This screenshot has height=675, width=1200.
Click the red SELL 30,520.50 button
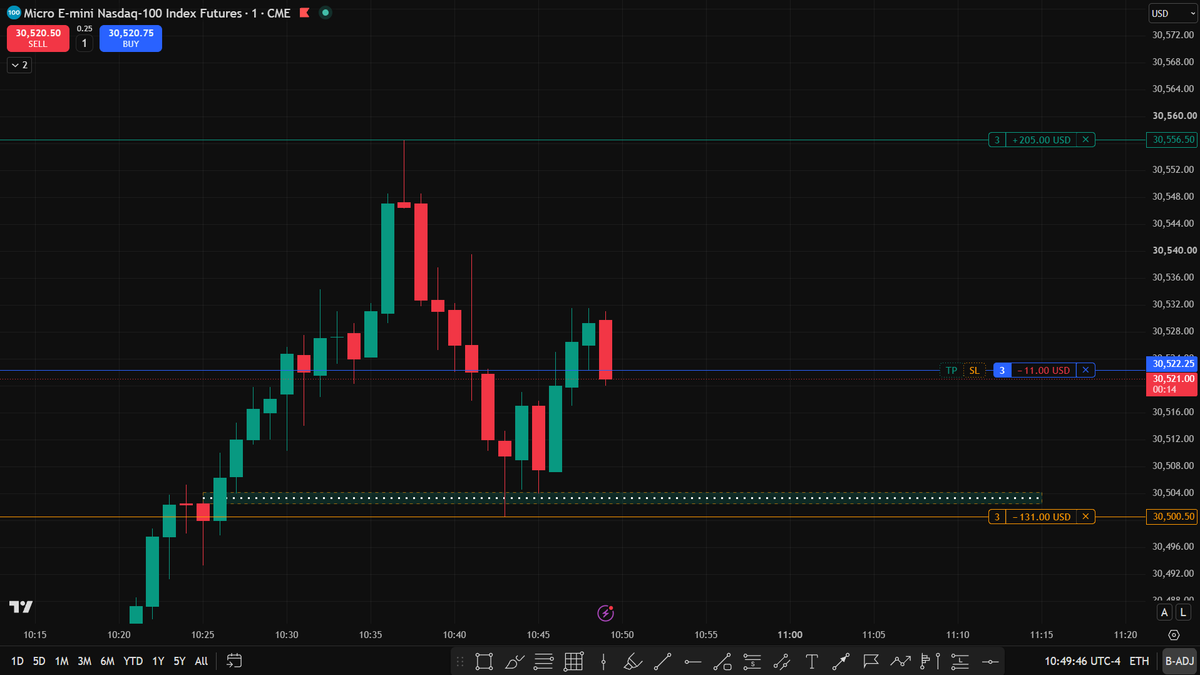coord(38,38)
